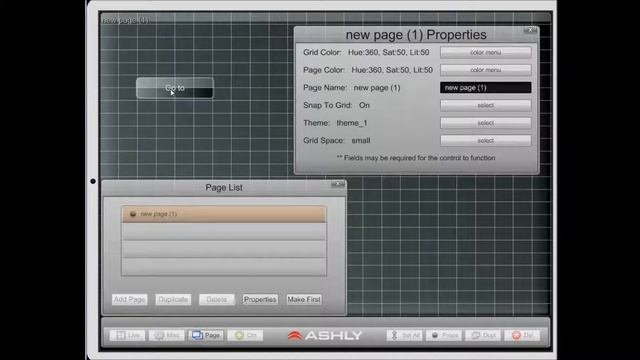Click the Go to button on the canvas
The height and width of the screenshot is (360, 640).
pyautogui.click(x=175, y=88)
